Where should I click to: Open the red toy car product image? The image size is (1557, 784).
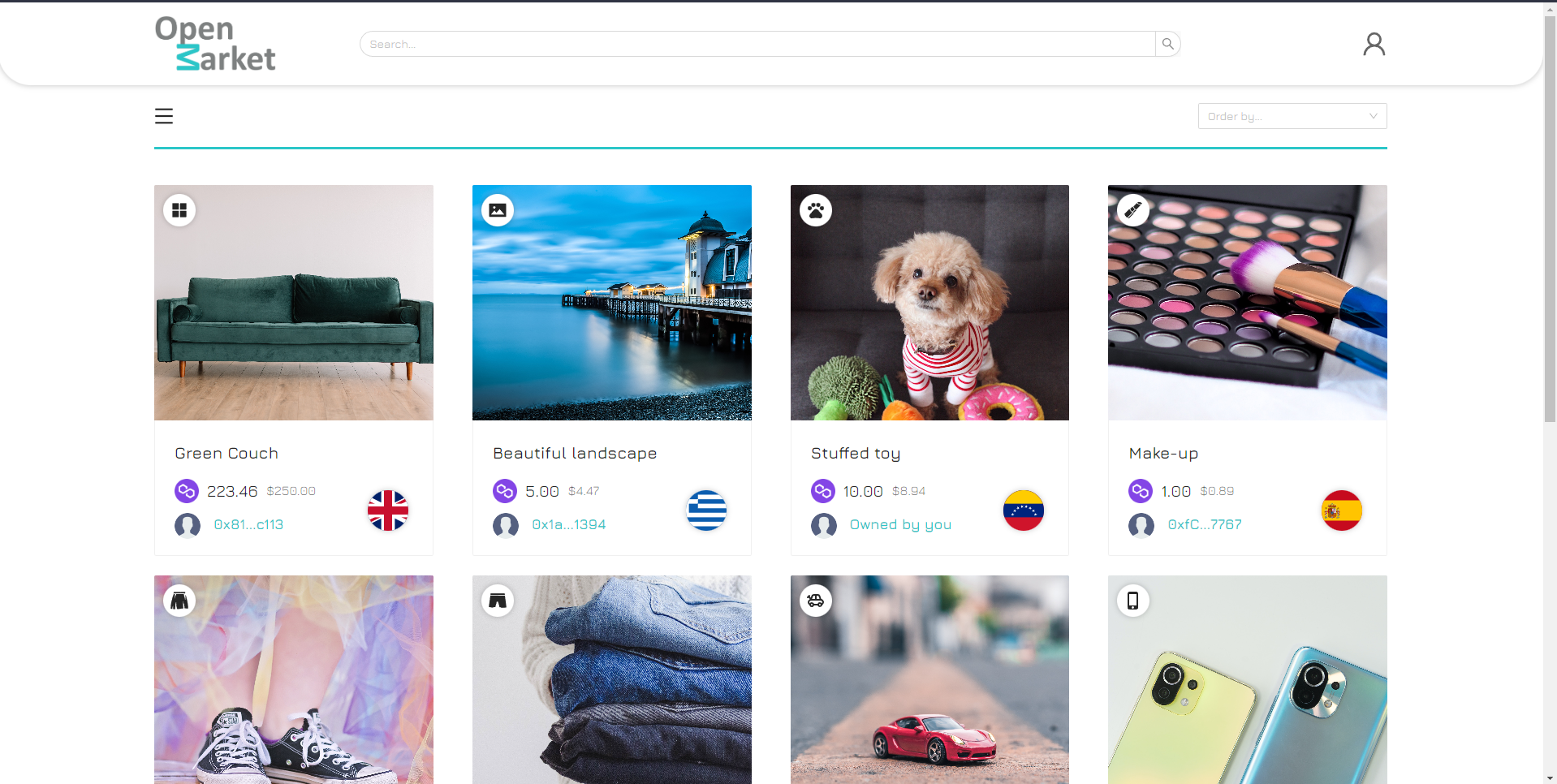click(x=929, y=680)
